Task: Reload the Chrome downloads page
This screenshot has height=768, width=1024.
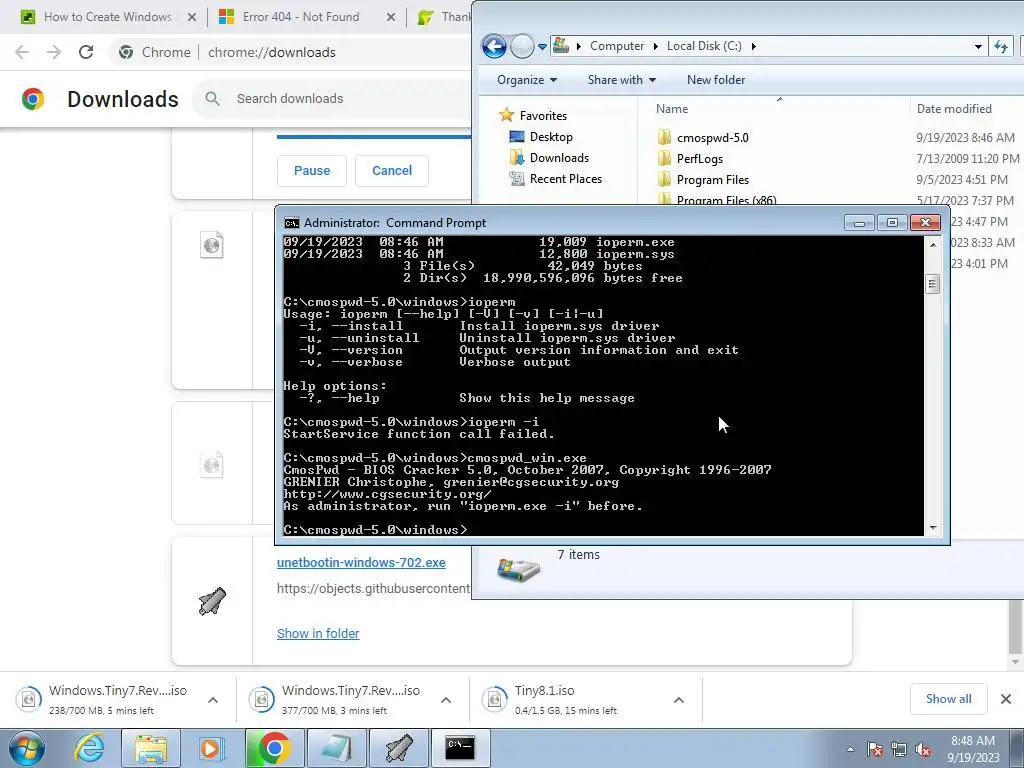Action: 86,52
